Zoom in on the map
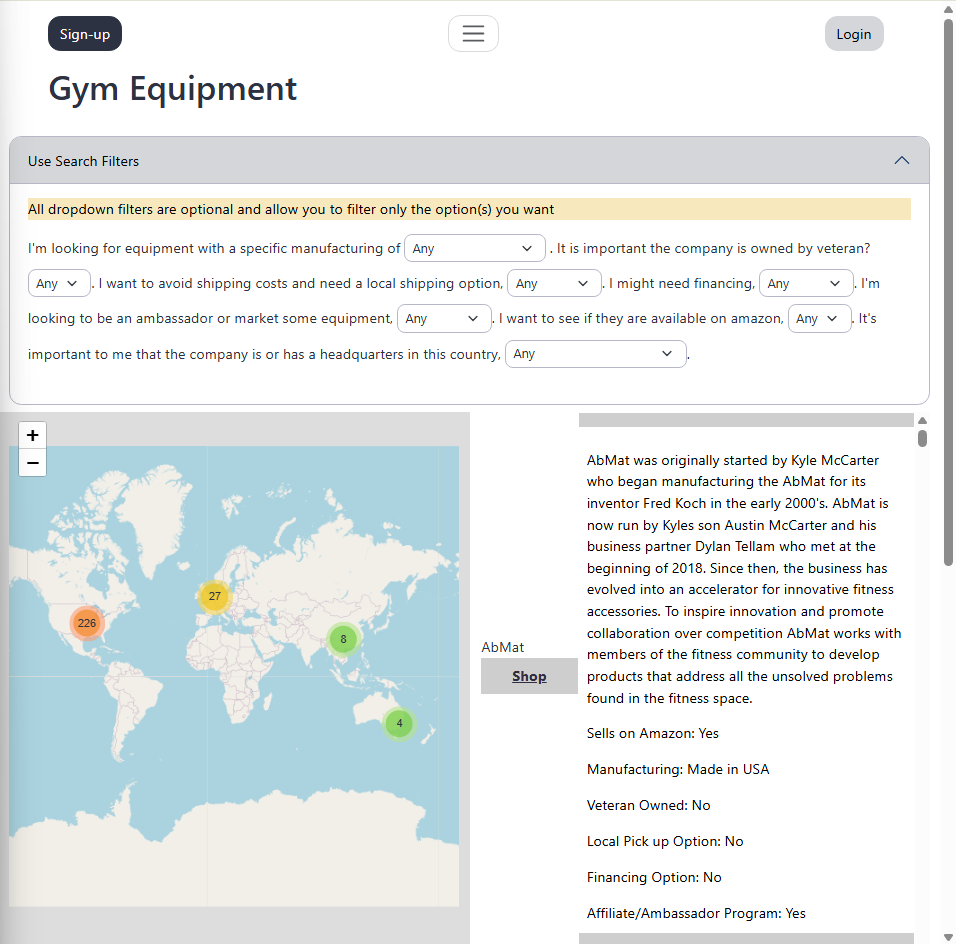956x944 pixels. pyautogui.click(x=33, y=435)
